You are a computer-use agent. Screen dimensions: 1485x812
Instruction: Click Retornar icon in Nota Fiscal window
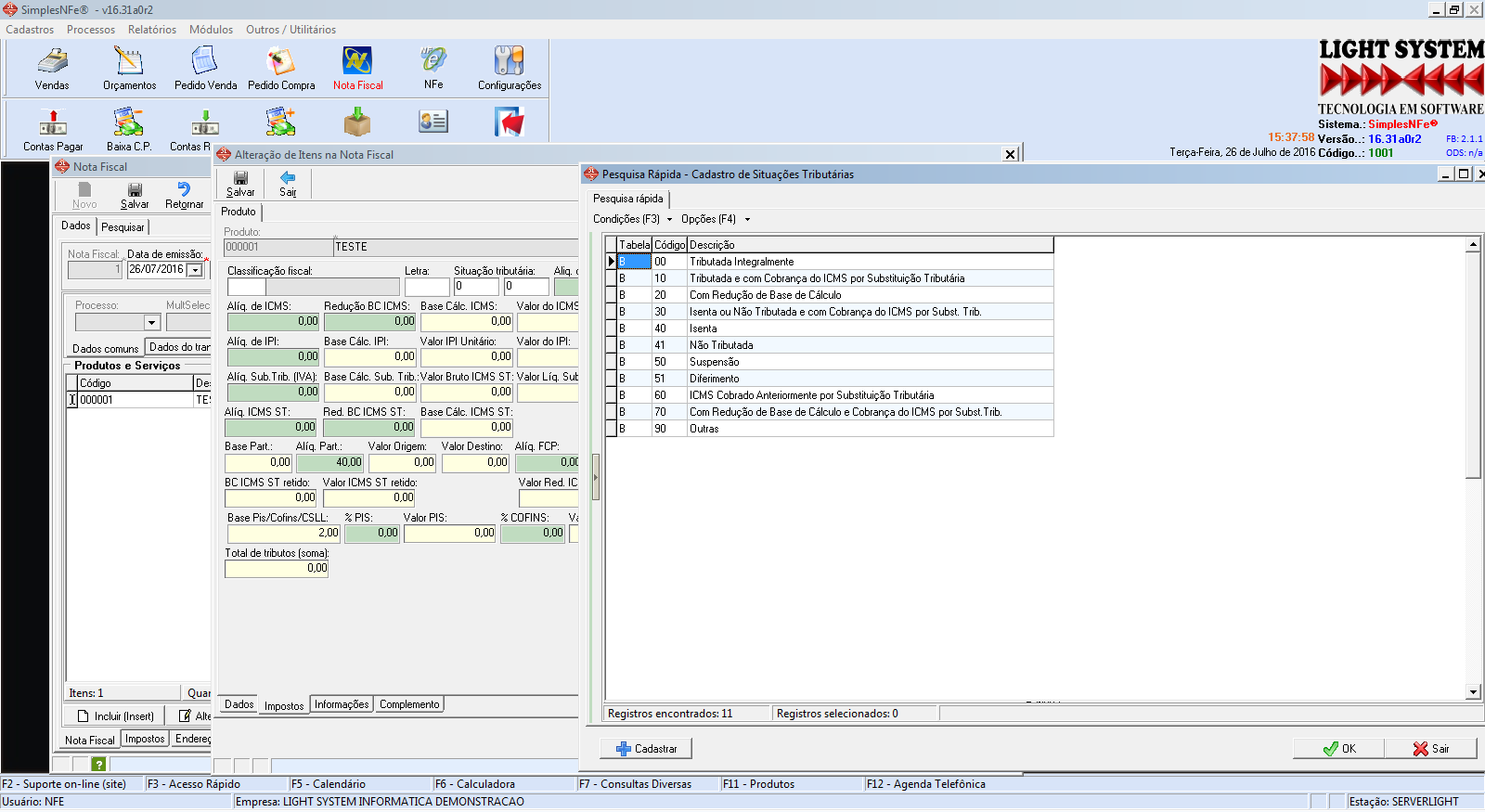click(184, 195)
